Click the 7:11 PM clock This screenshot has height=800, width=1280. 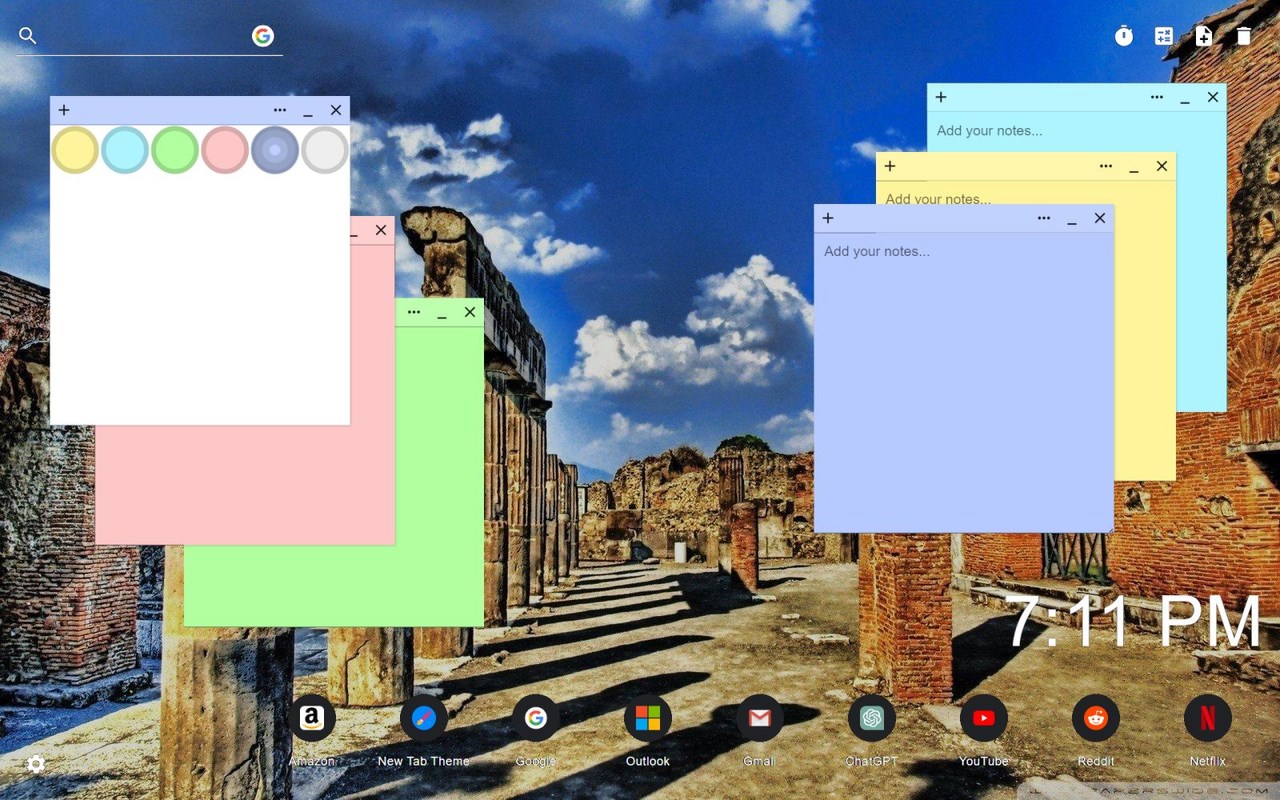1134,623
